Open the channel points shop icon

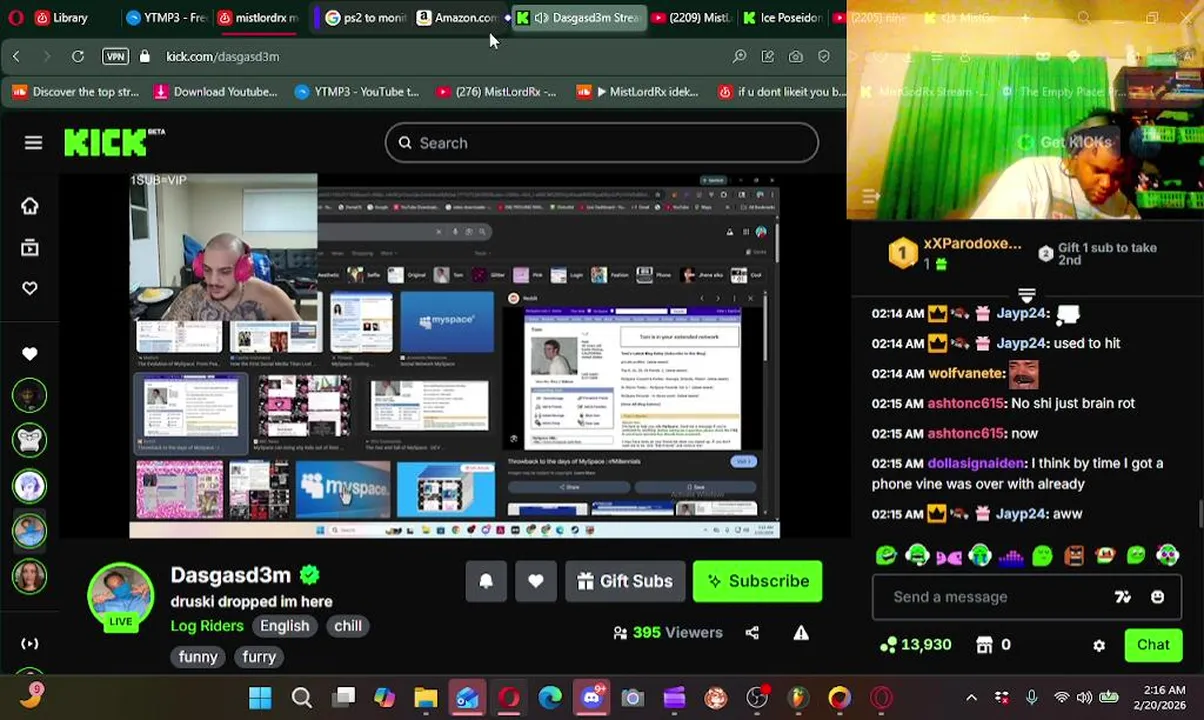pos(984,645)
